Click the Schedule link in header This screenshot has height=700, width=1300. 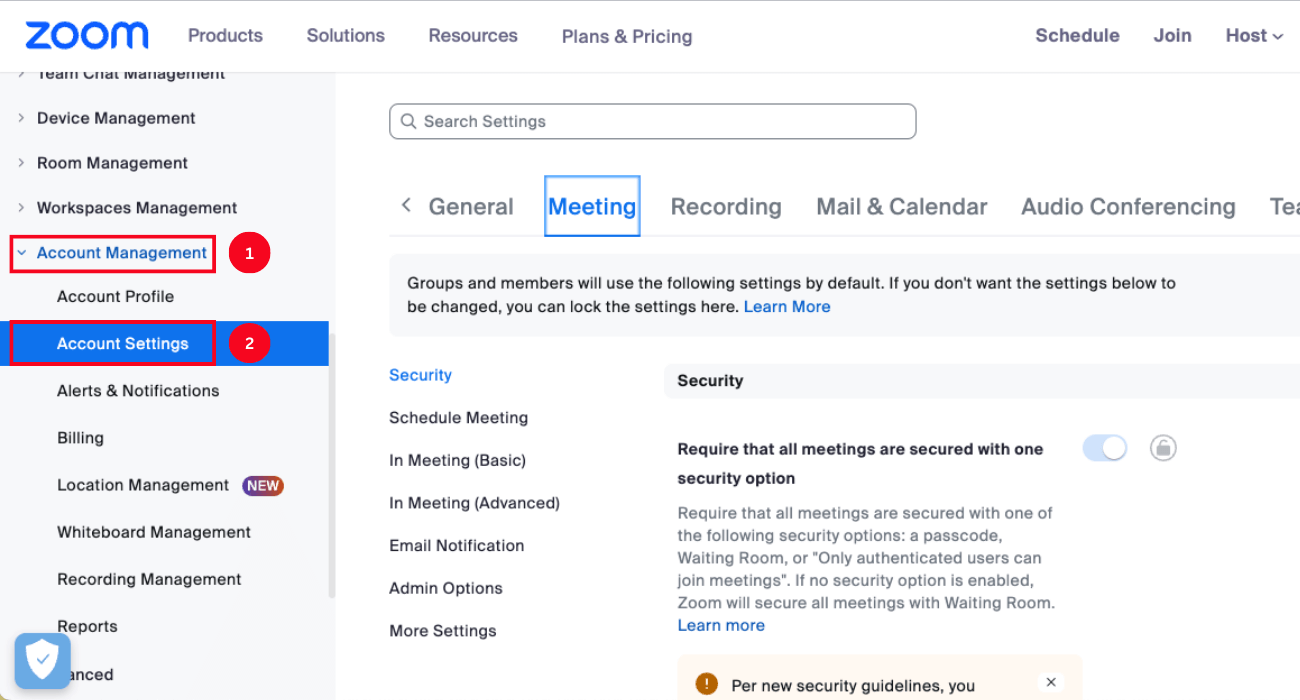point(1077,35)
